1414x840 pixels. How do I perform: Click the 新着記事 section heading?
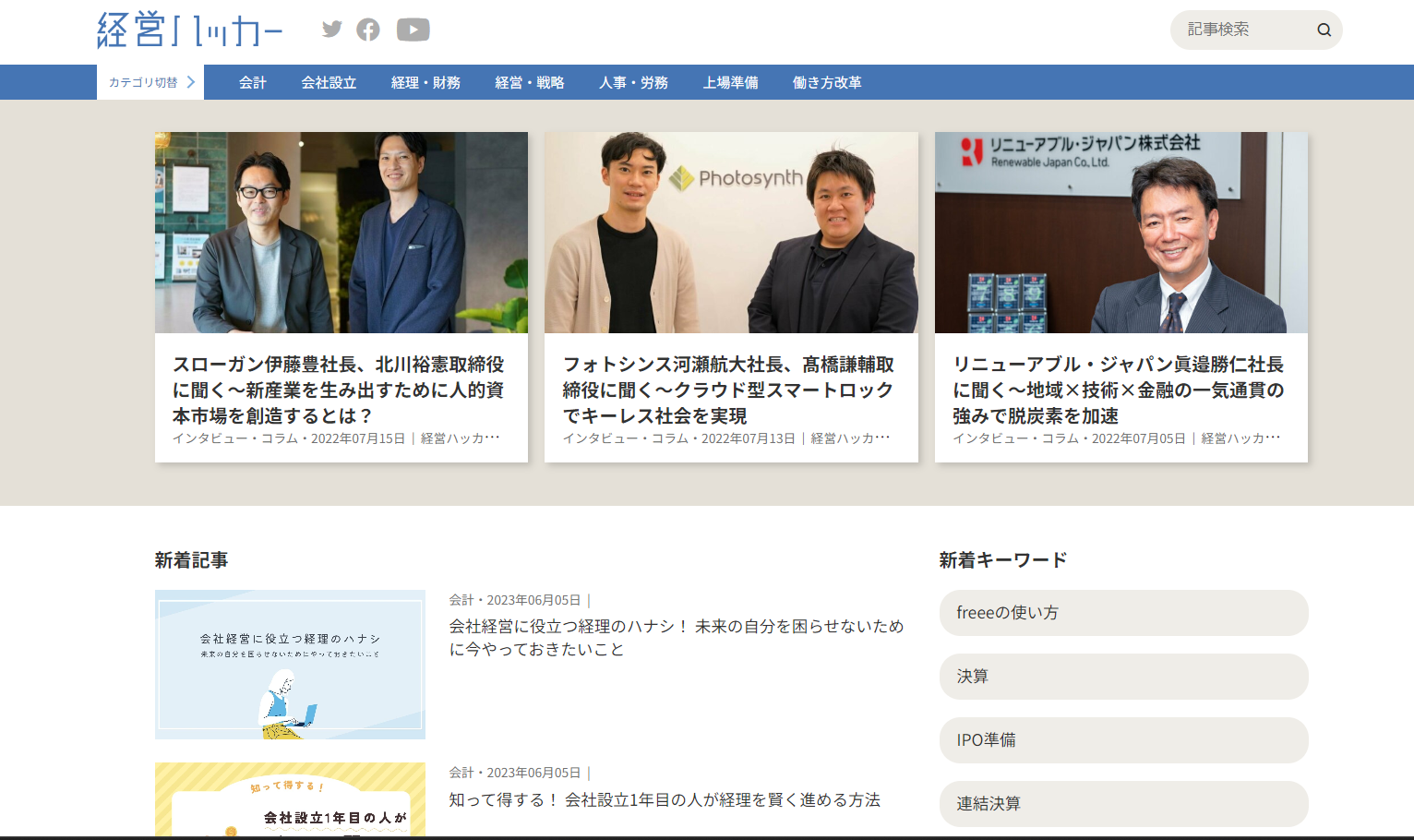192,560
